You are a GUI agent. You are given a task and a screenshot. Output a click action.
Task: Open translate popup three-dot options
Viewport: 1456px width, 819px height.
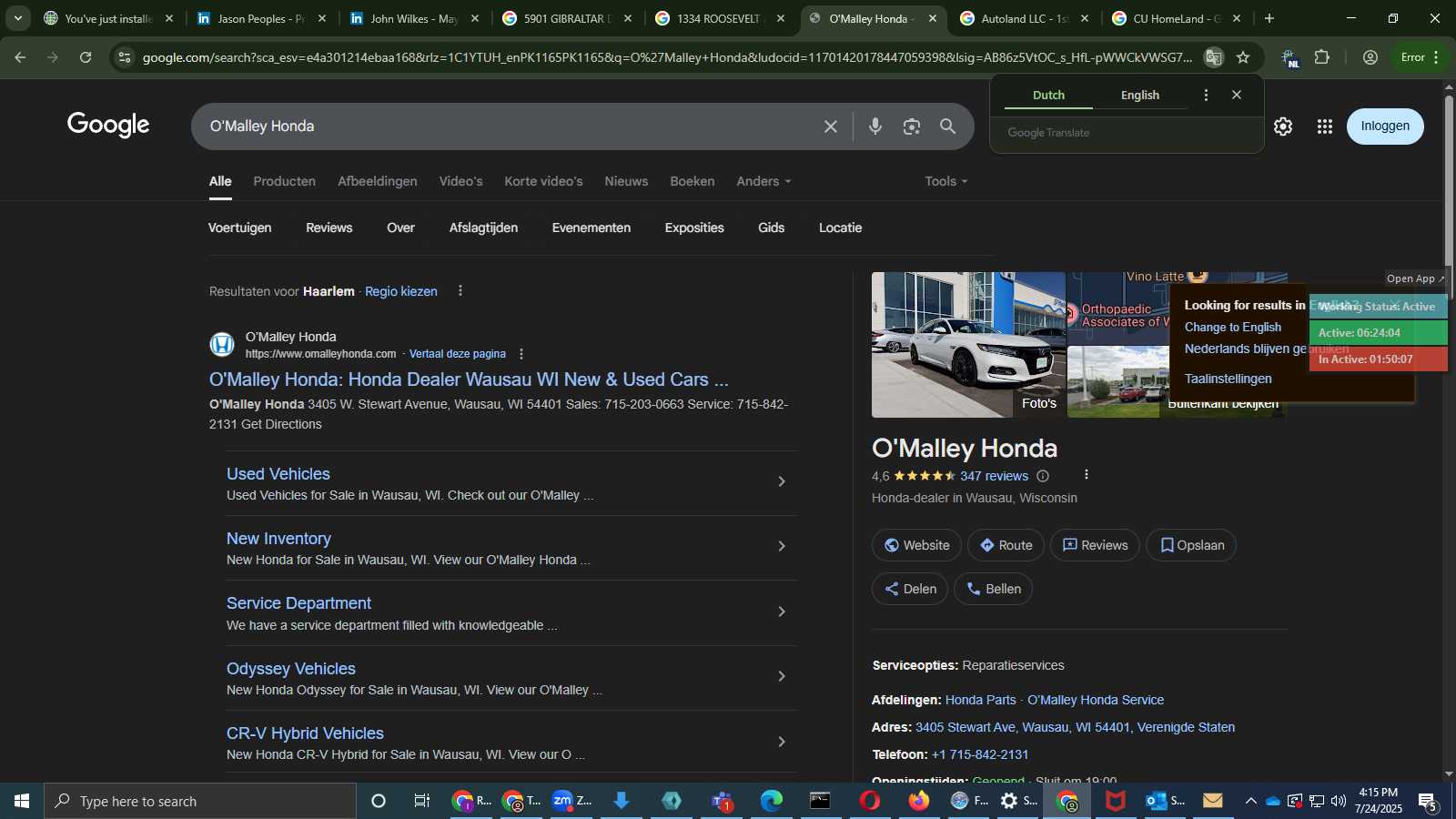pos(1206,95)
